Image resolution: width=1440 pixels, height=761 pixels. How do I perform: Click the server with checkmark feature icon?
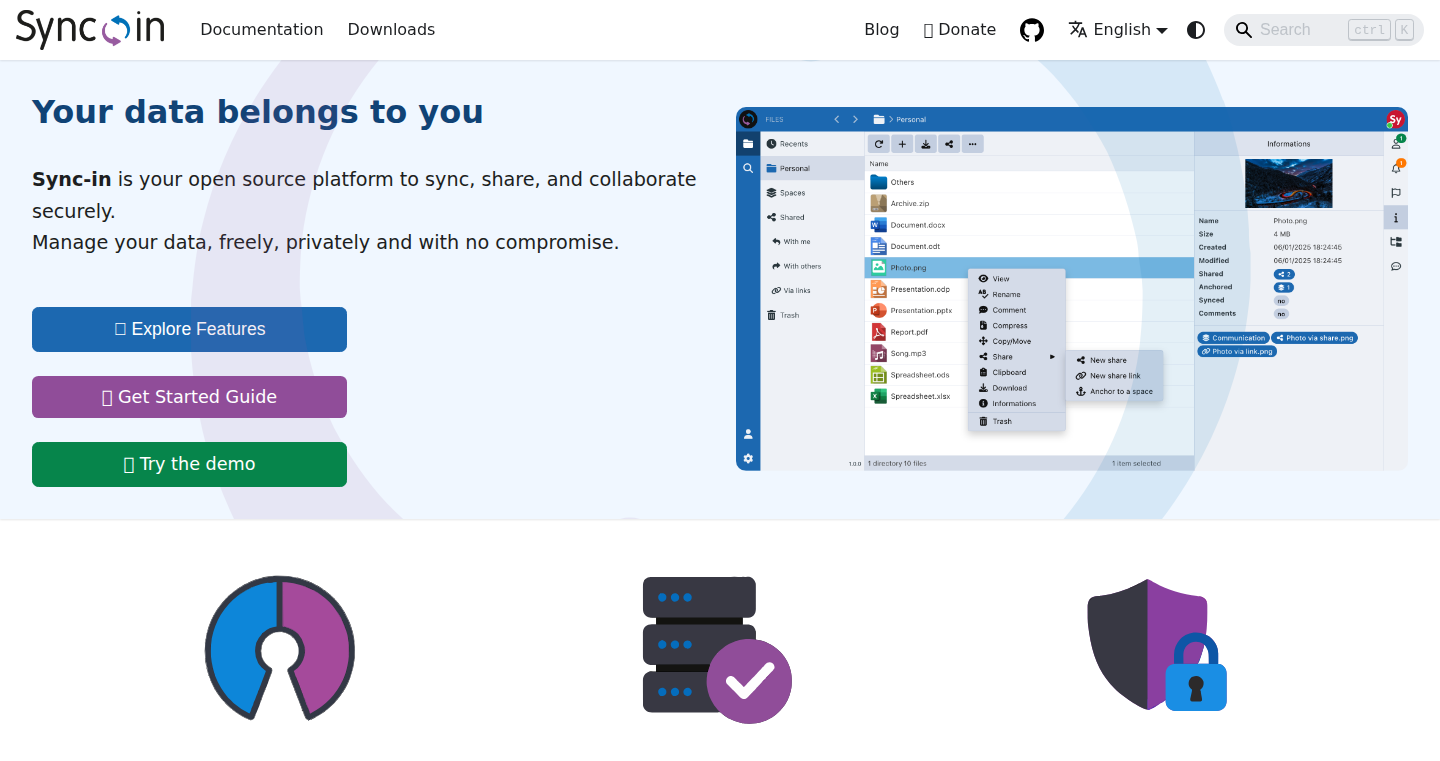click(x=717, y=650)
